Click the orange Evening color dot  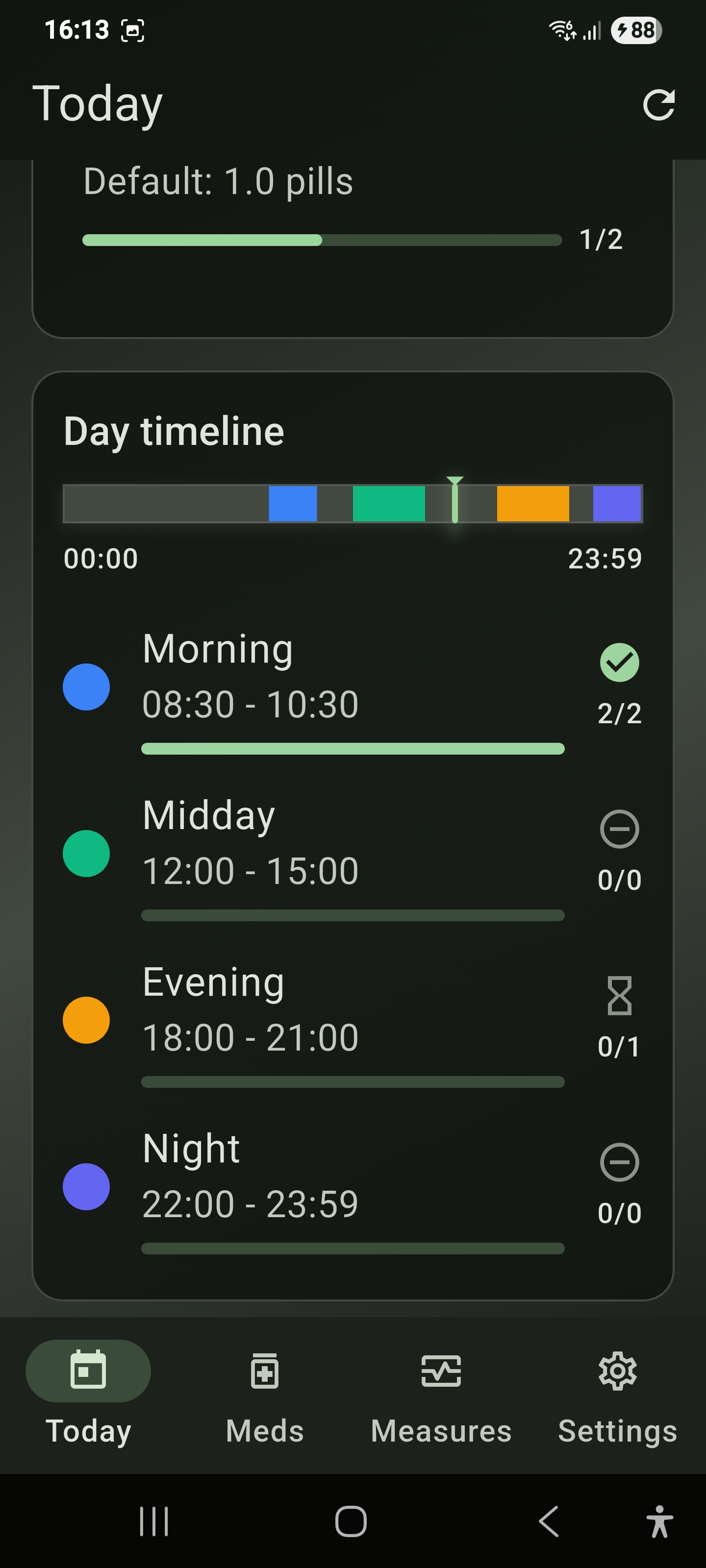point(86,1020)
